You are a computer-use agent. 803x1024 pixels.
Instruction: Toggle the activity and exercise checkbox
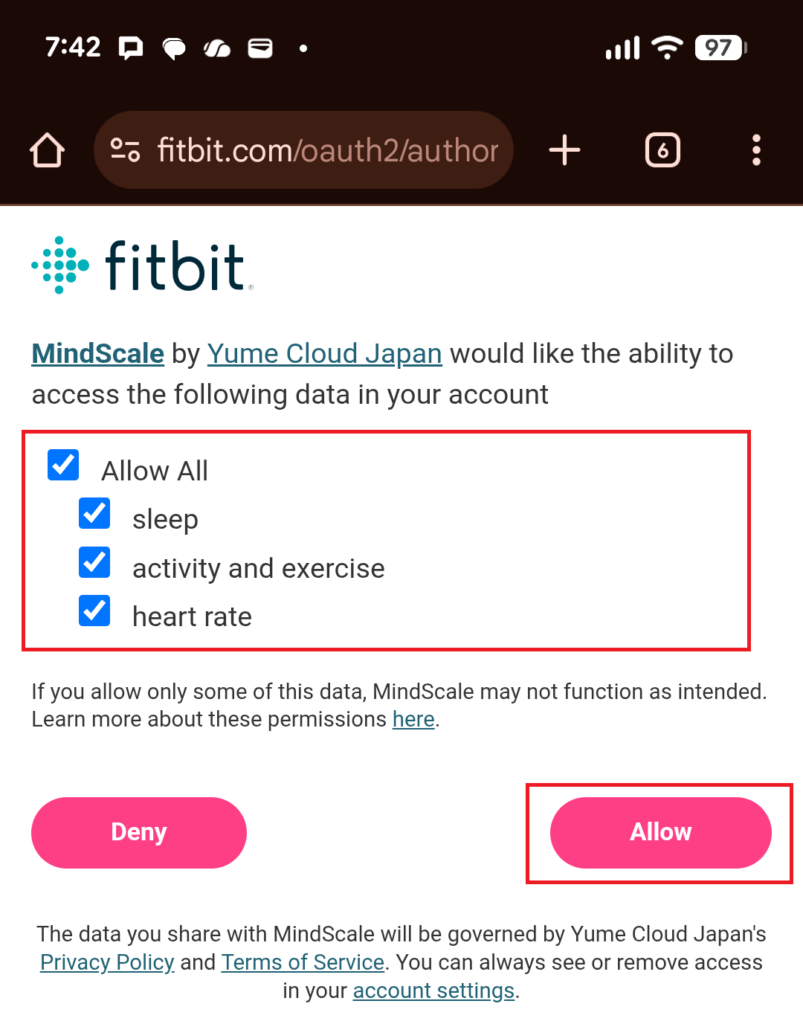95,563
